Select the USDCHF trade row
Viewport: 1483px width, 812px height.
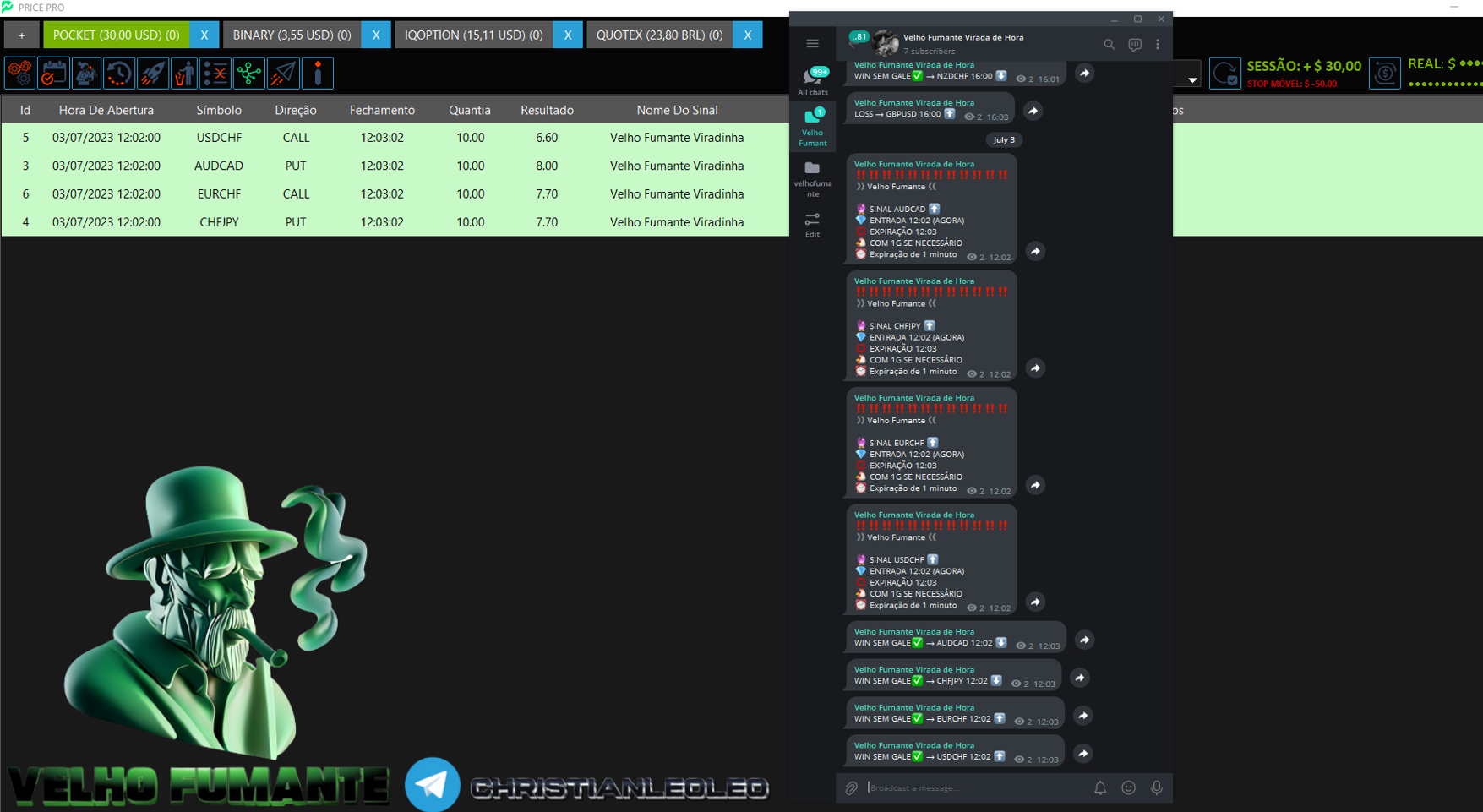click(395, 138)
